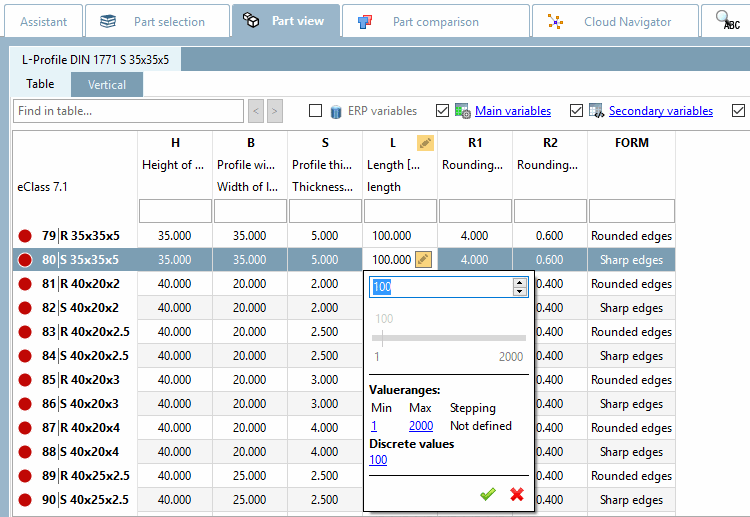Image resolution: width=750 pixels, height=517 pixels.
Task: Enable the ERP variables checkbox
Action: pos(315,111)
